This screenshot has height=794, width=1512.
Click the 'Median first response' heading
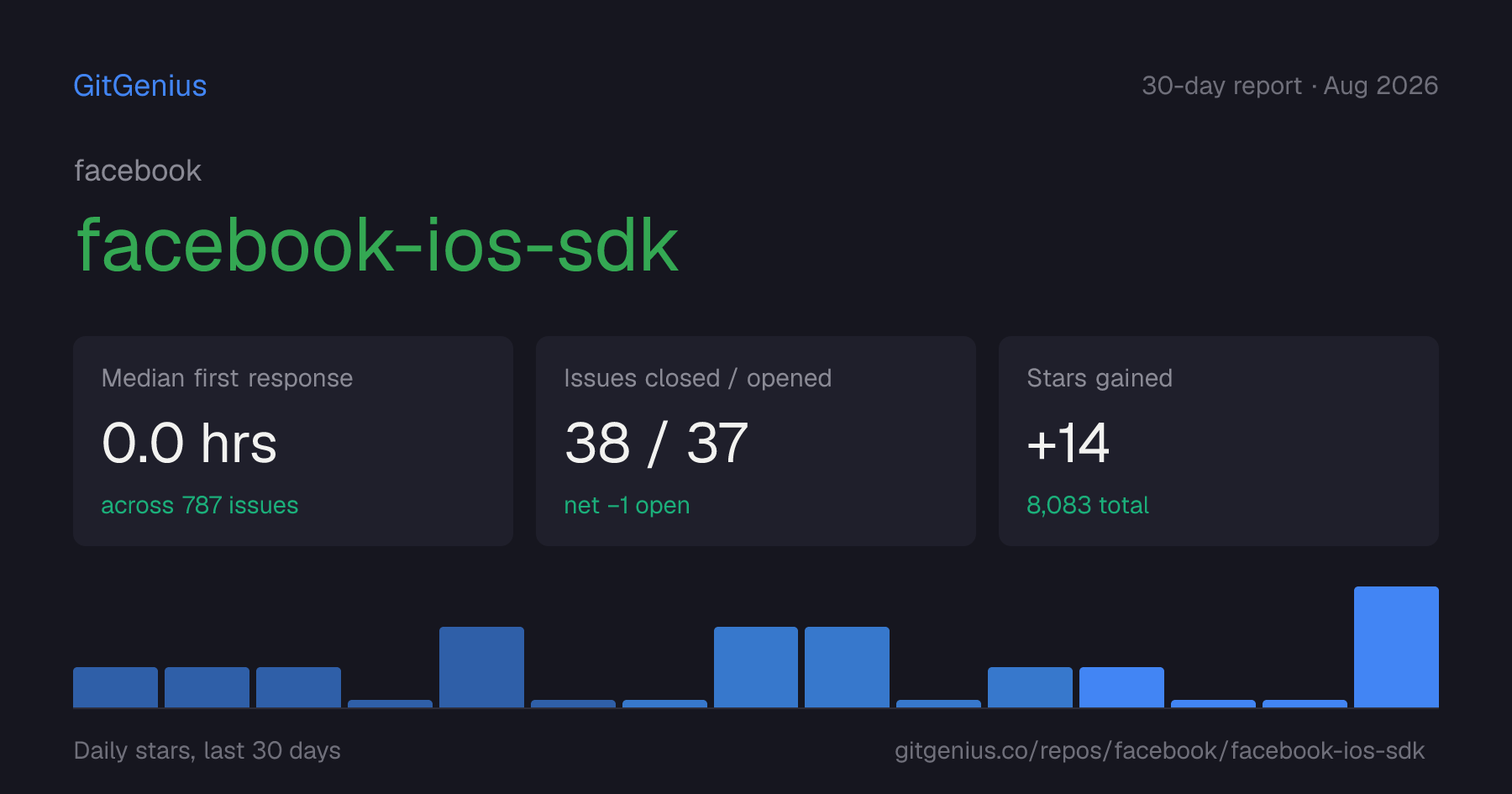(x=227, y=378)
